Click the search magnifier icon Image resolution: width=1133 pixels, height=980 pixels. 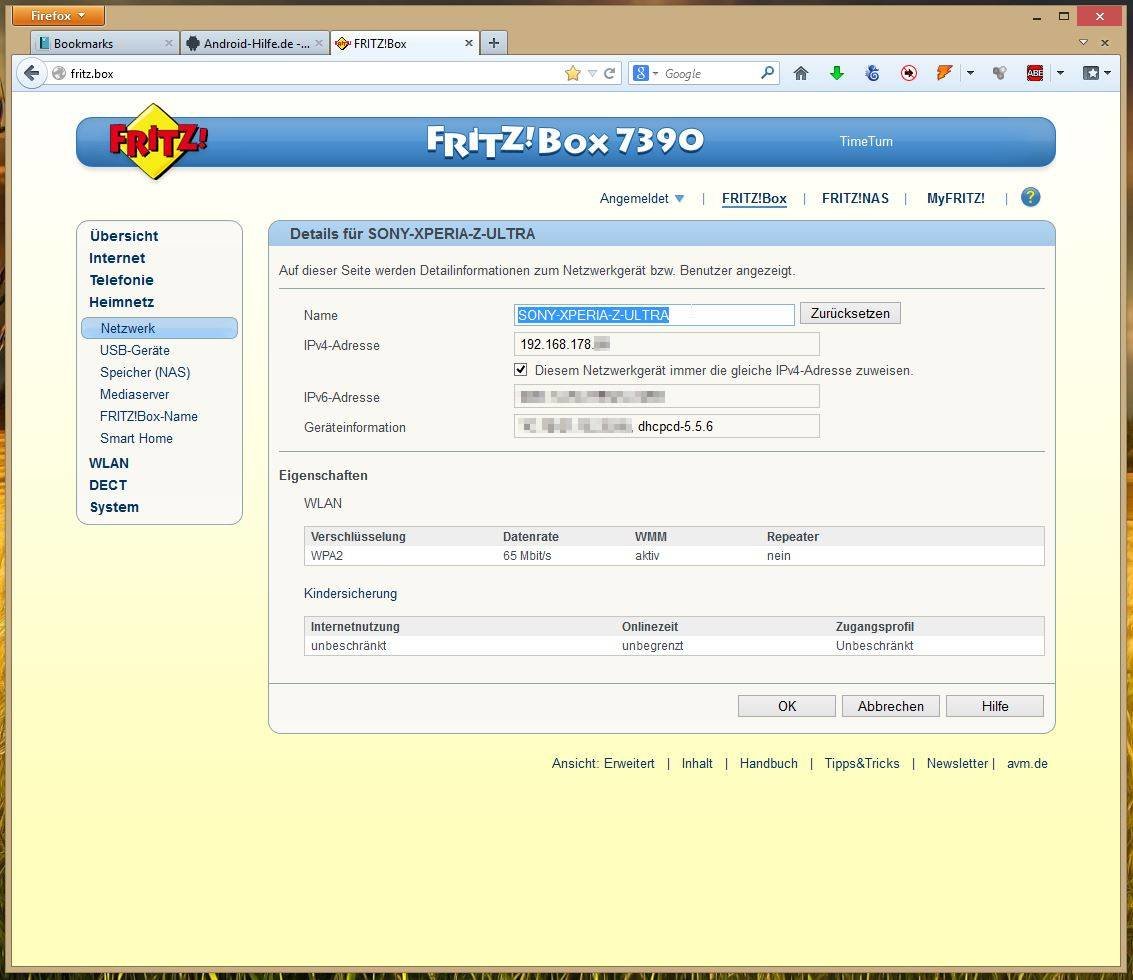tap(767, 72)
